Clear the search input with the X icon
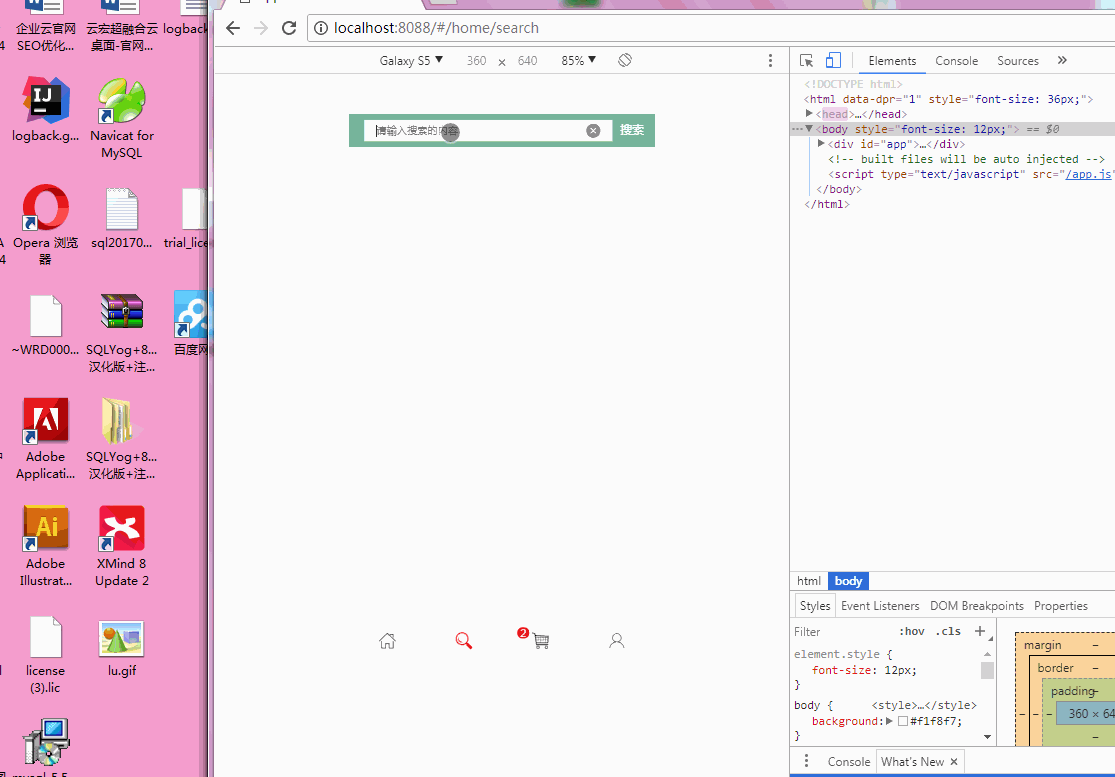Screen dimensions: 1115x777 (x=593, y=131)
